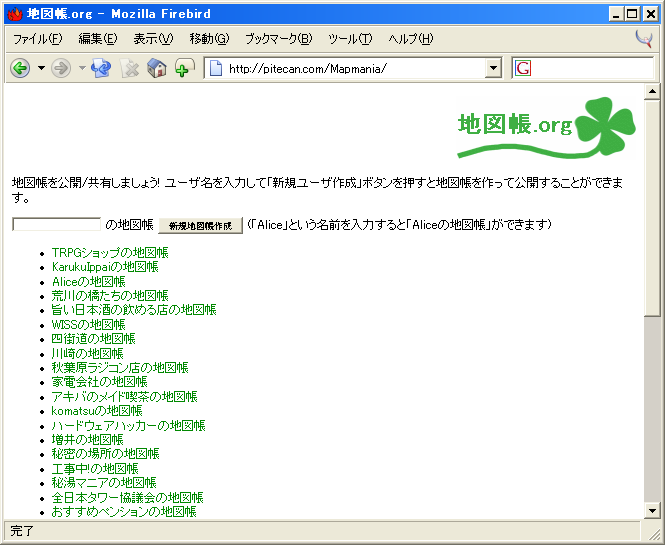Click the page icon in the address bar
The width and height of the screenshot is (665, 545).
(216, 68)
